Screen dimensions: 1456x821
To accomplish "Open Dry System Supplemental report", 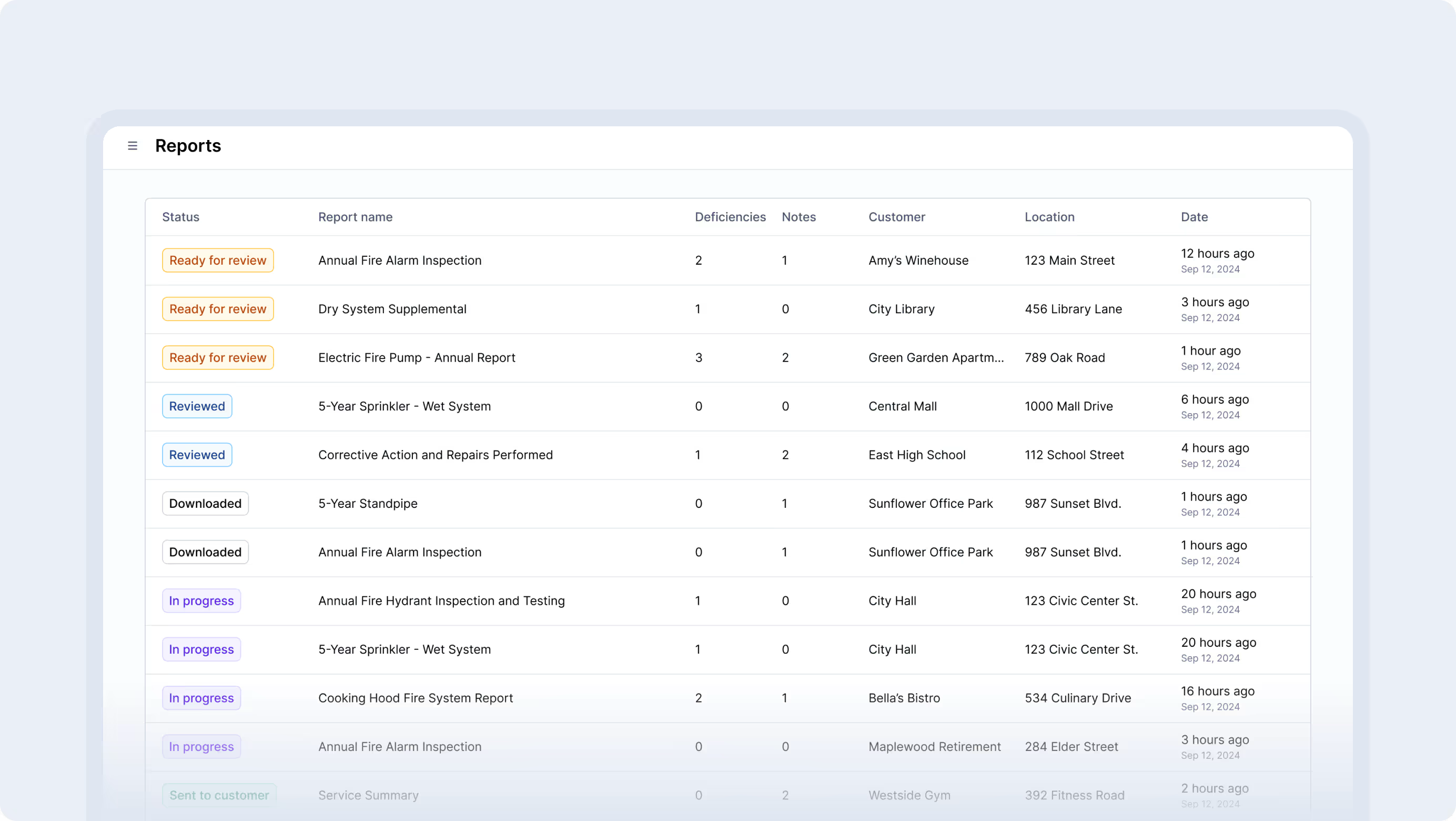I will click(x=392, y=309).
